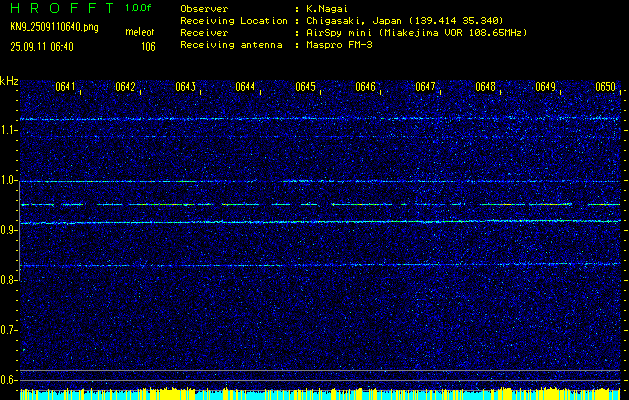The height and width of the screenshot is (400, 629).
Task: Click the 1.0 frequency axis label
Action: tap(8, 181)
